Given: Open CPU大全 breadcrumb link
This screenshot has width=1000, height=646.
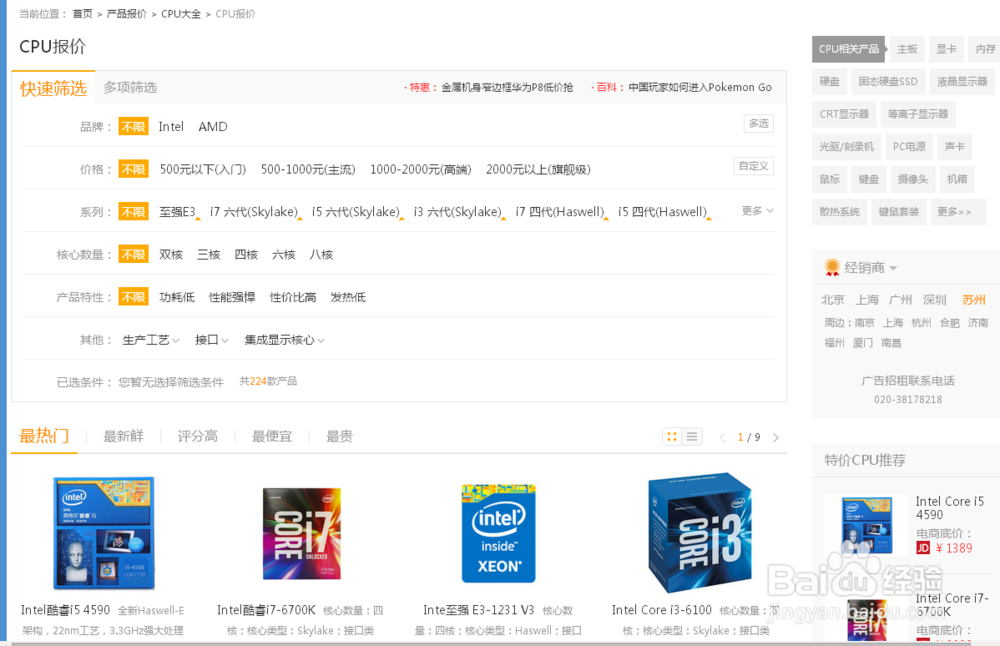Looking at the screenshot, I should (181, 14).
